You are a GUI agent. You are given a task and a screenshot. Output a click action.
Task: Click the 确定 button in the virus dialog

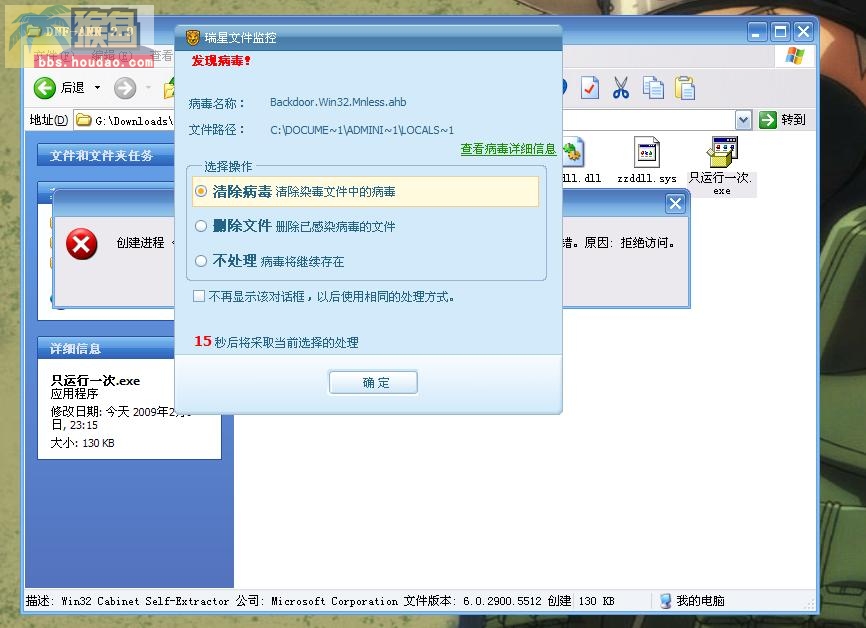373,382
